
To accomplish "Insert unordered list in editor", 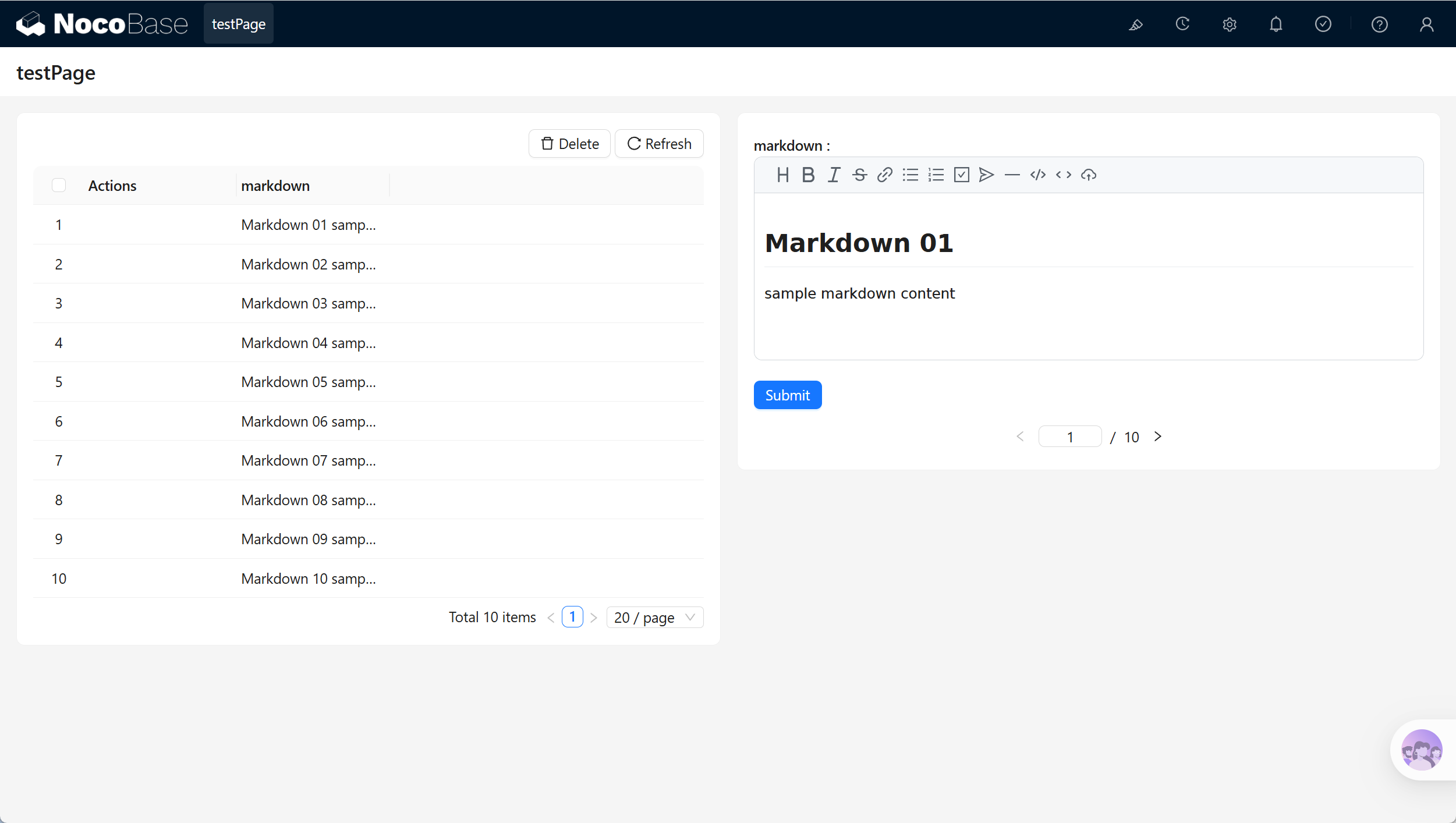I will point(911,175).
